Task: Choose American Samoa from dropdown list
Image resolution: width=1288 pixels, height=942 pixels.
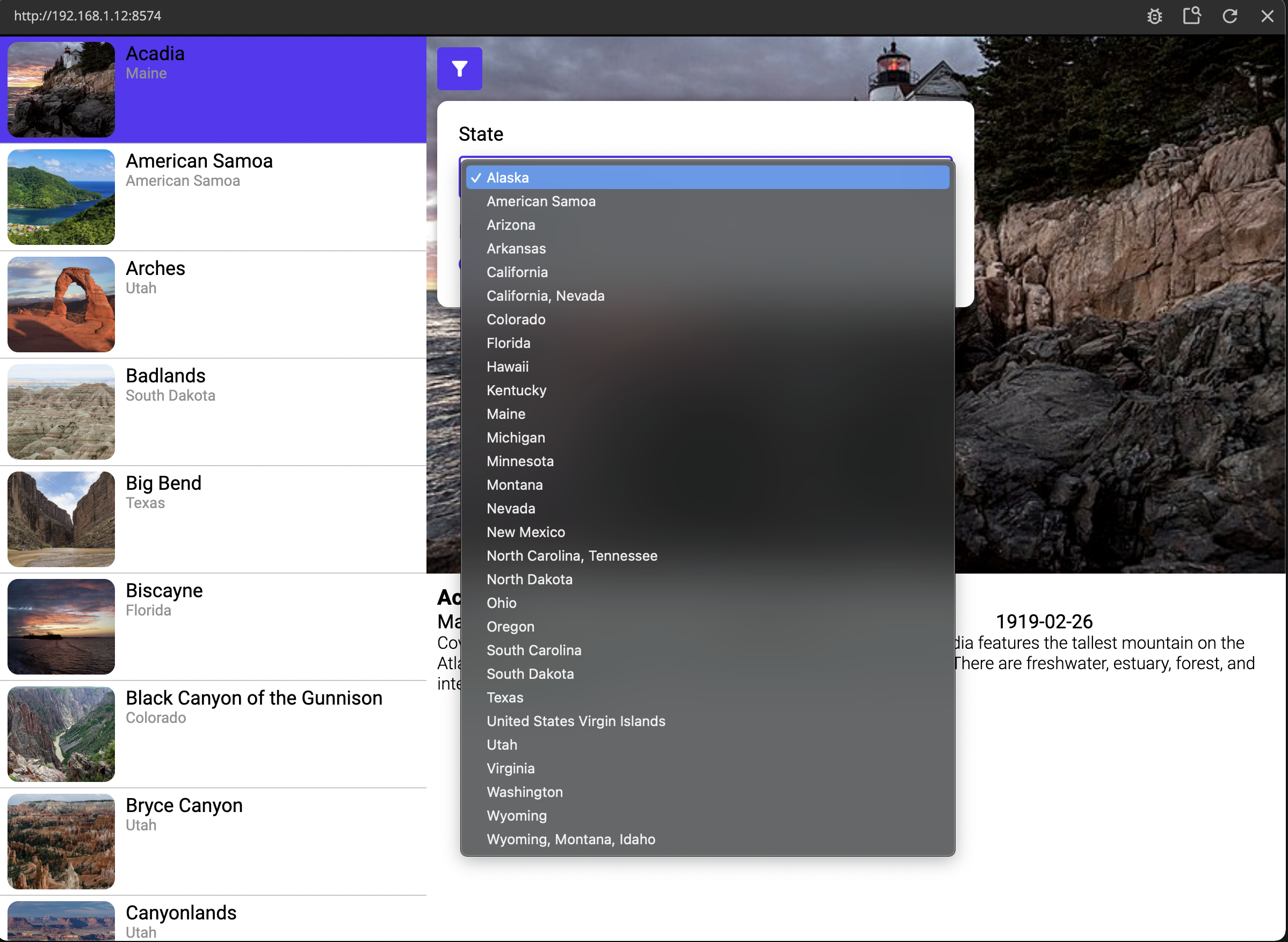Action: tap(707, 201)
